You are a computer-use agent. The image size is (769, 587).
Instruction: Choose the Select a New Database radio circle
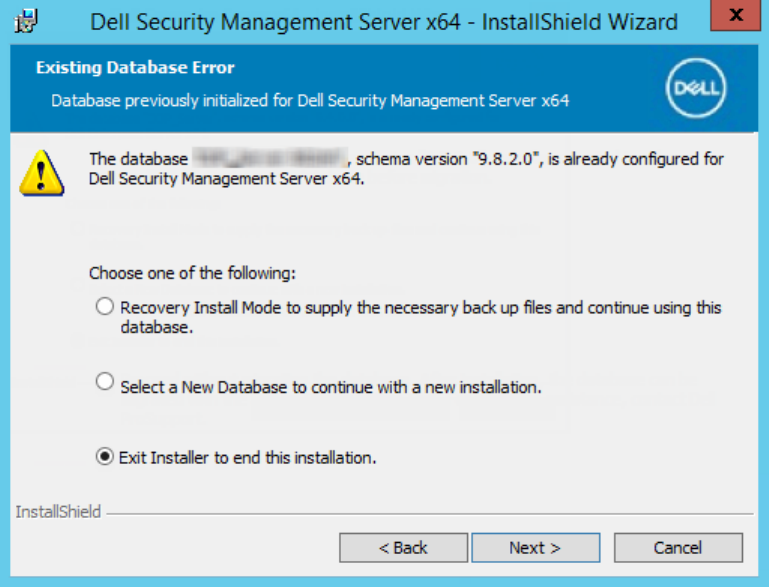(104, 381)
